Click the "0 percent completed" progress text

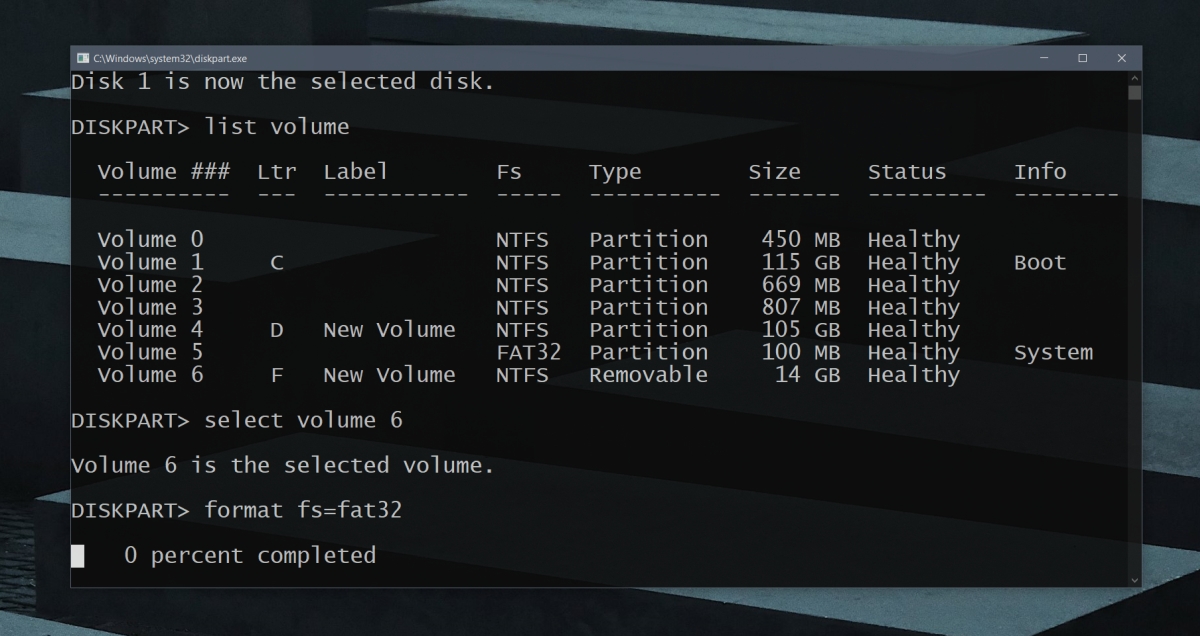point(250,556)
